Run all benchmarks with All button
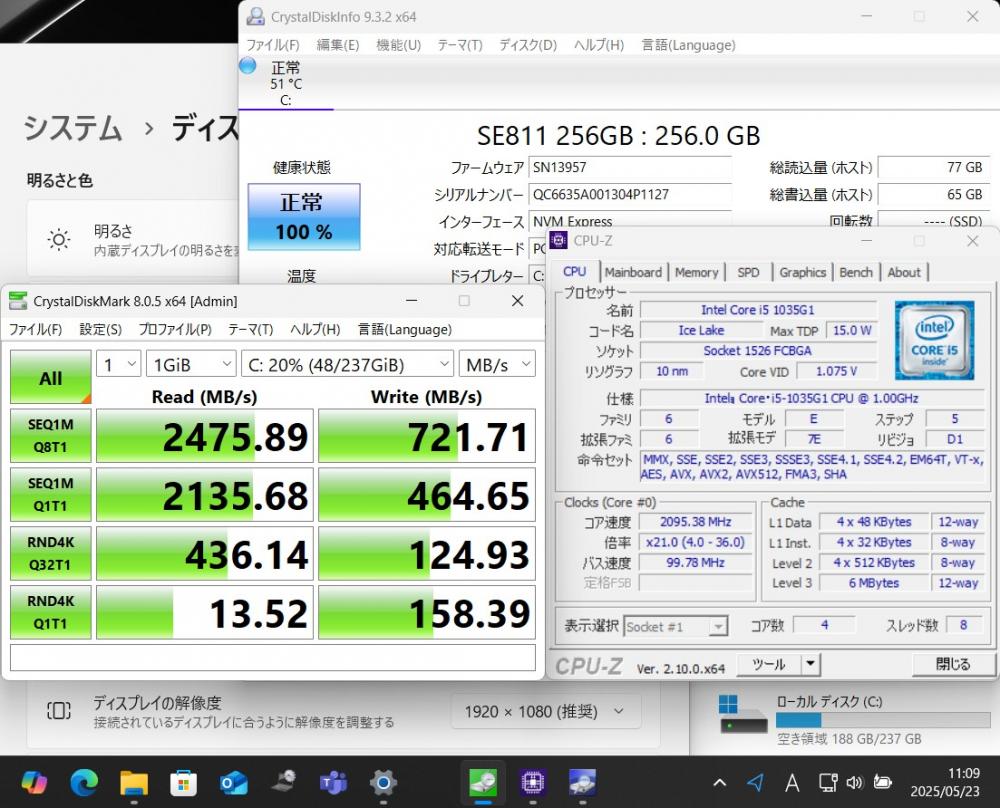1000x808 pixels. [x=51, y=378]
